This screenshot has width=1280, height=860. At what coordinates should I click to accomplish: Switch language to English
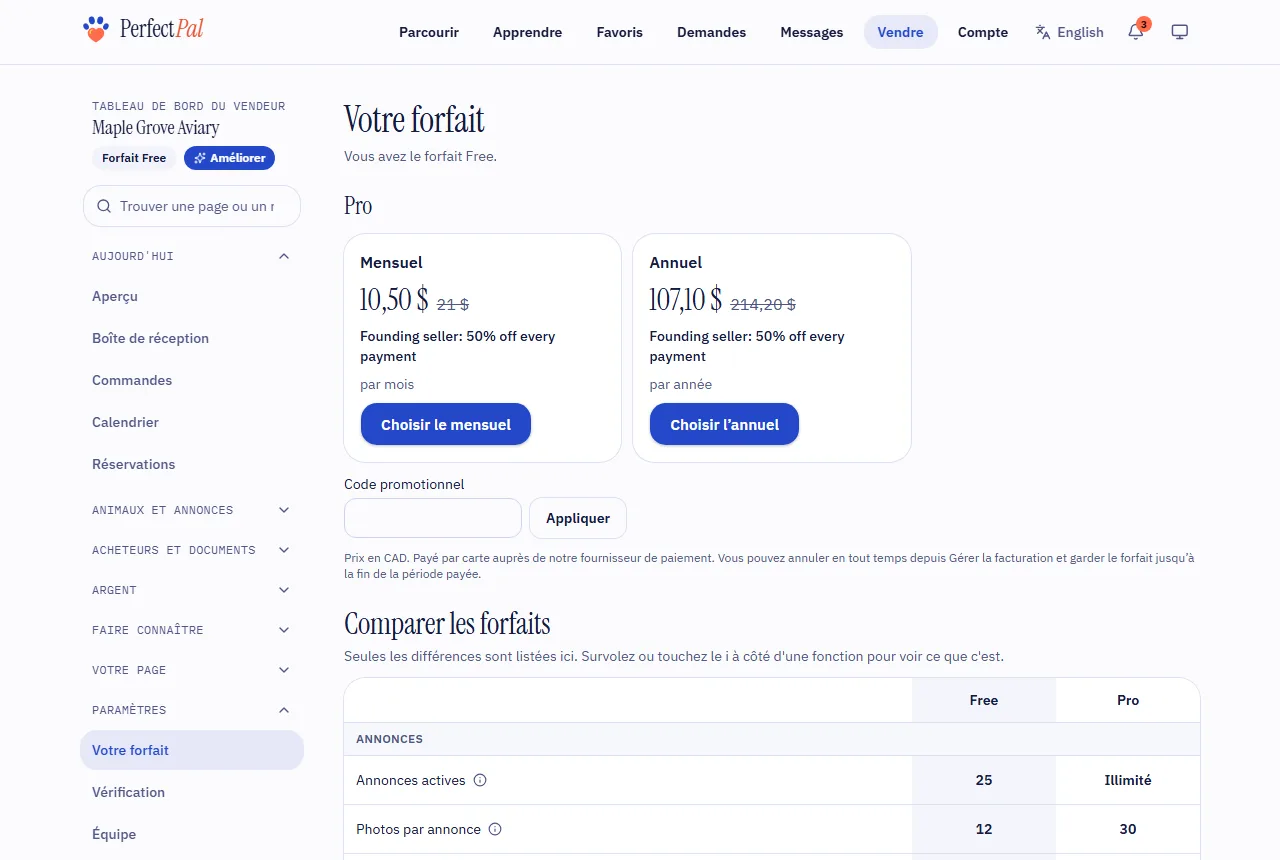click(1070, 32)
